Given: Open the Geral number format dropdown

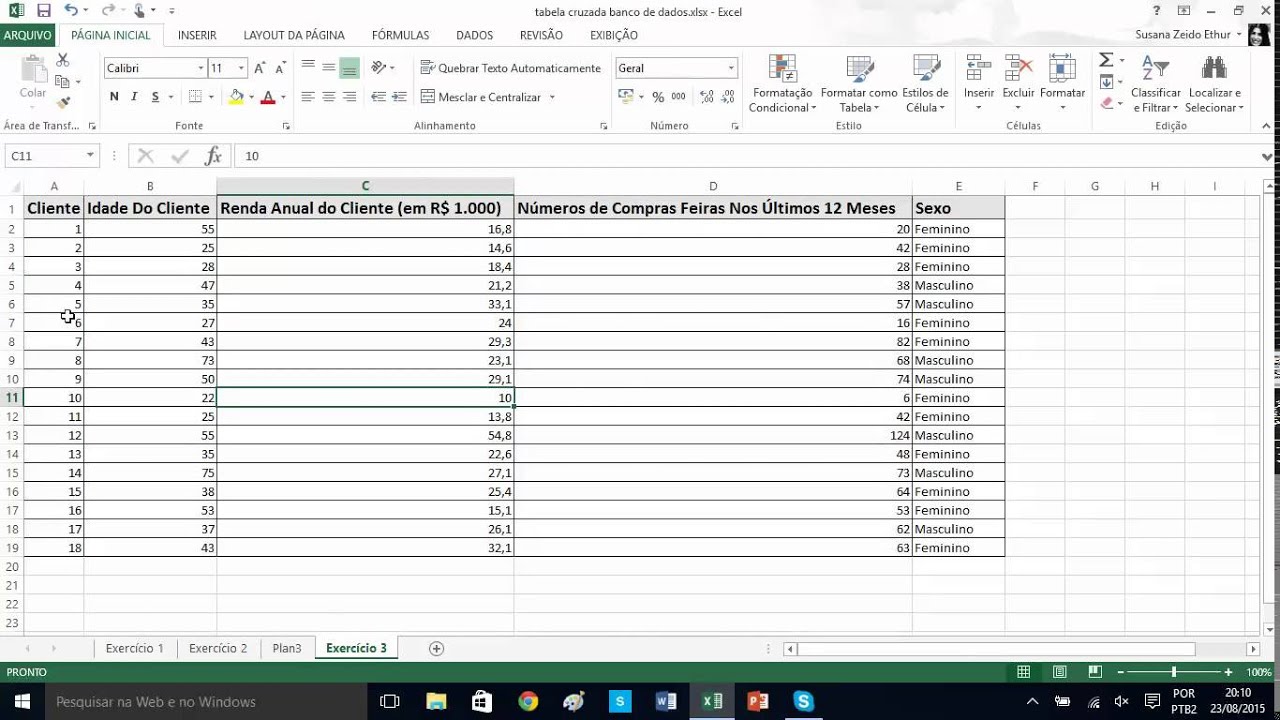Looking at the screenshot, I should point(731,68).
